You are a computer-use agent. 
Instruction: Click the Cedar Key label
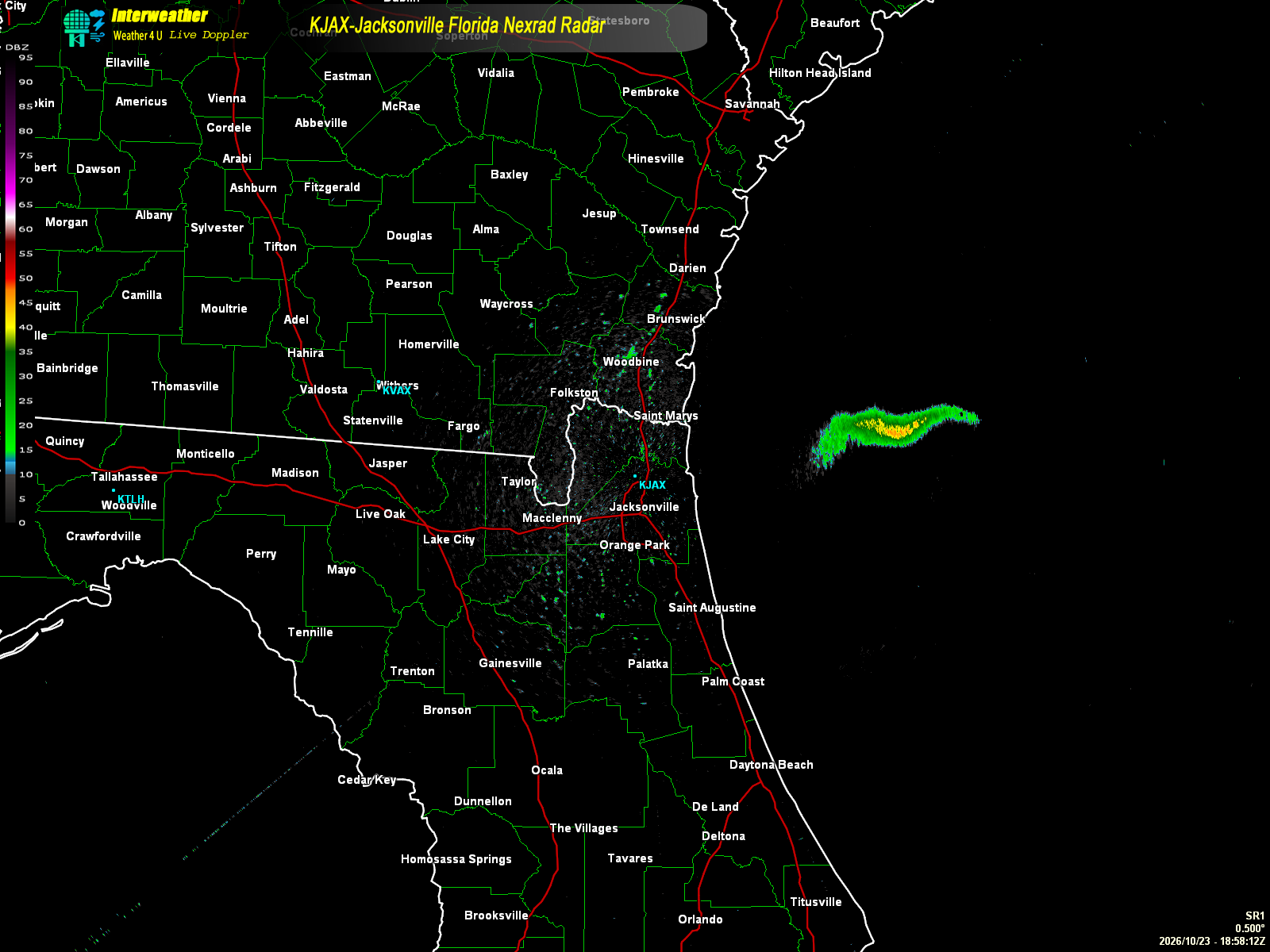click(367, 780)
